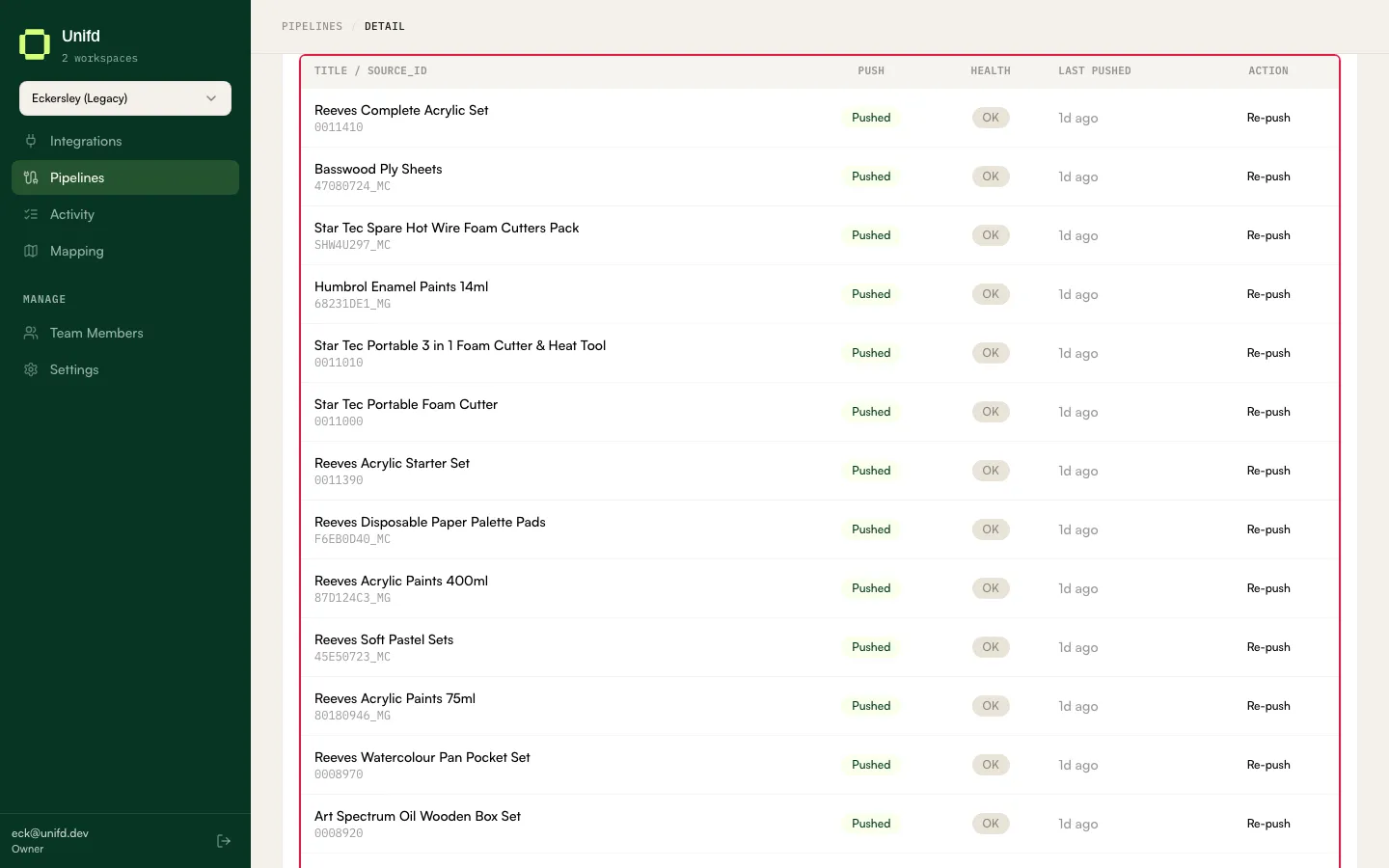Click title Art Spectrum Oil Wooden Box Set
This screenshot has height=868, width=1389.
click(x=418, y=816)
